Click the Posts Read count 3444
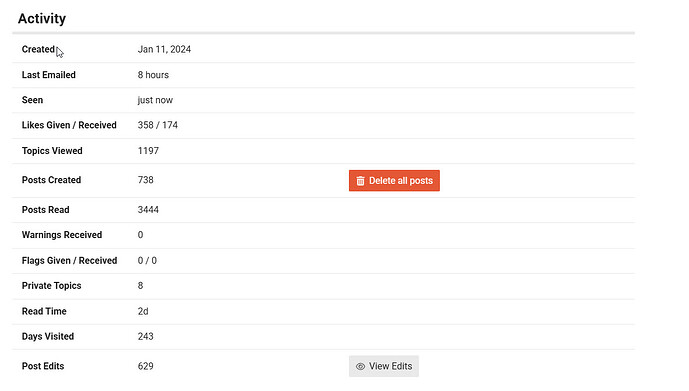This screenshot has width=689, height=391. [148, 210]
